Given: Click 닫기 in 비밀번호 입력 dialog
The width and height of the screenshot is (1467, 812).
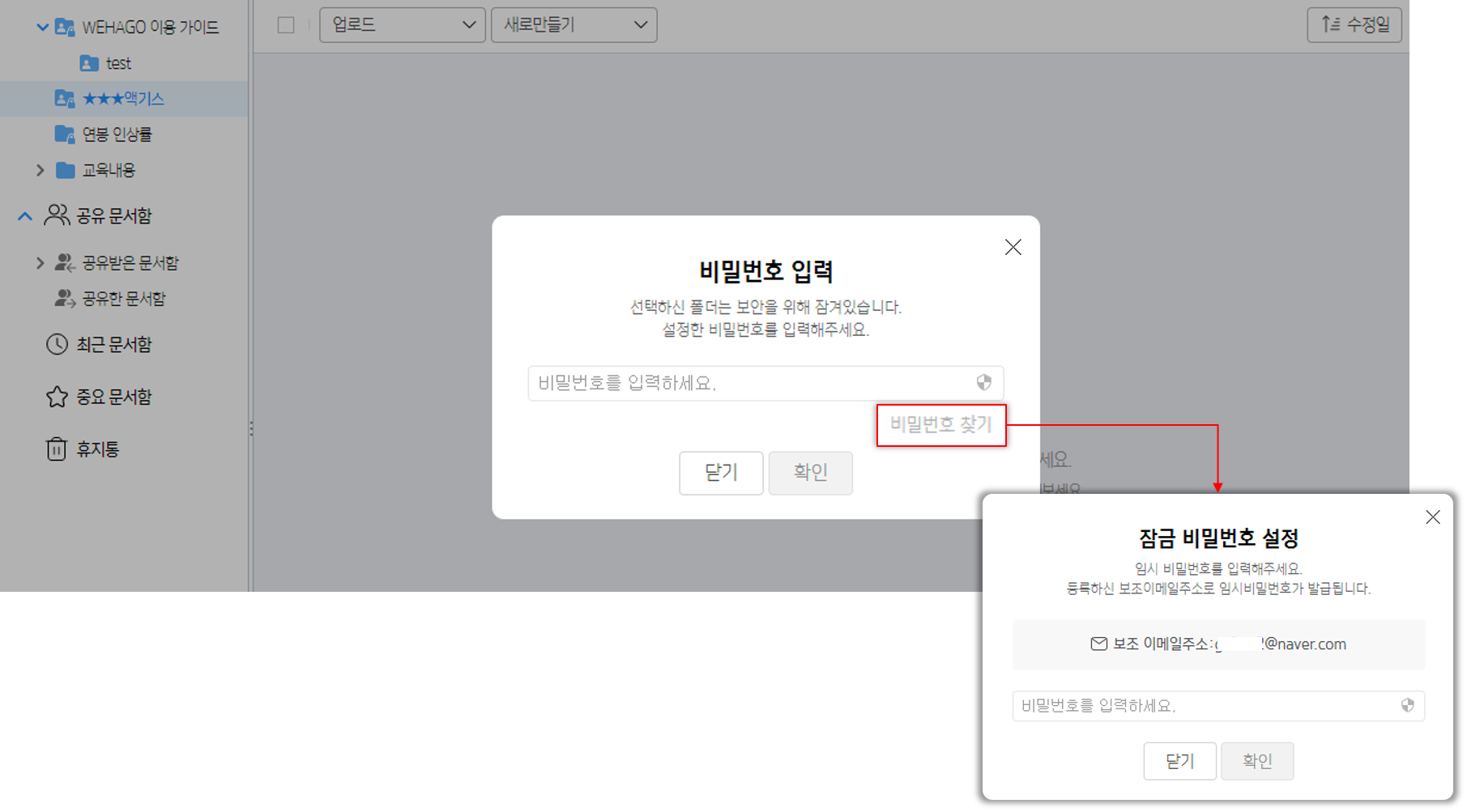Looking at the screenshot, I should click(x=720, y=473).
